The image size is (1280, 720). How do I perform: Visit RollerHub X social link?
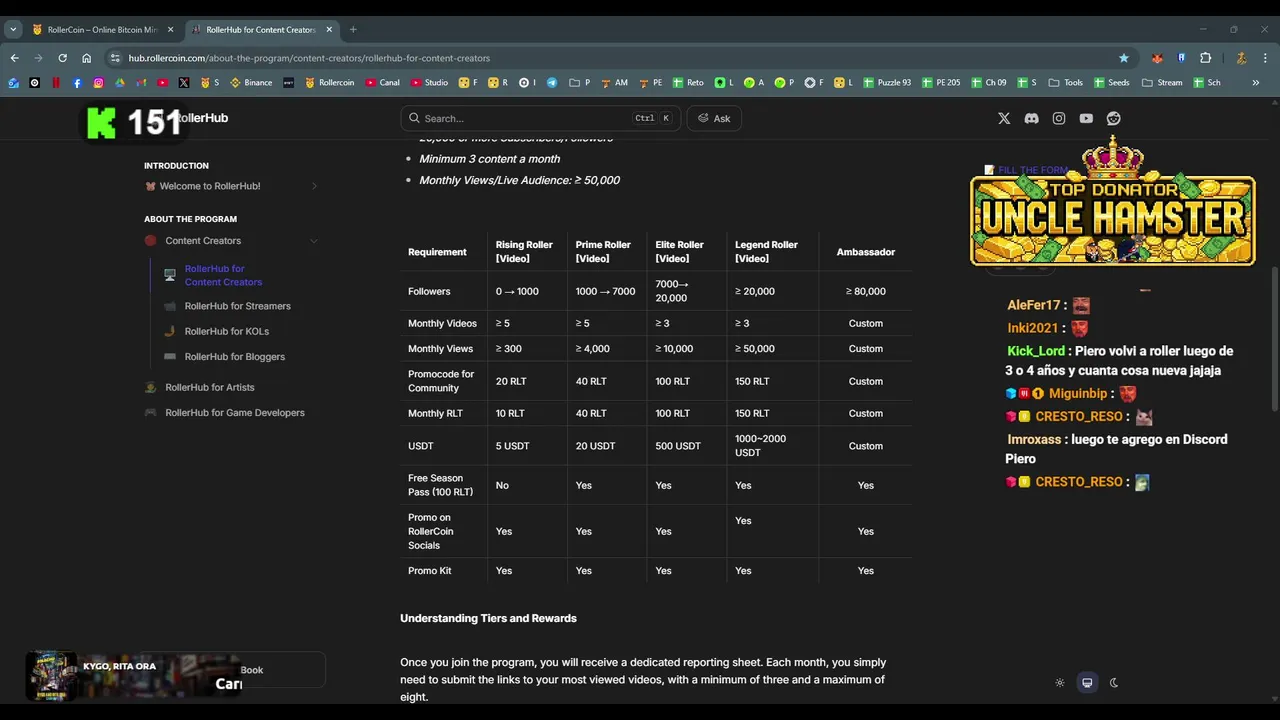(x=1004, y=118)
